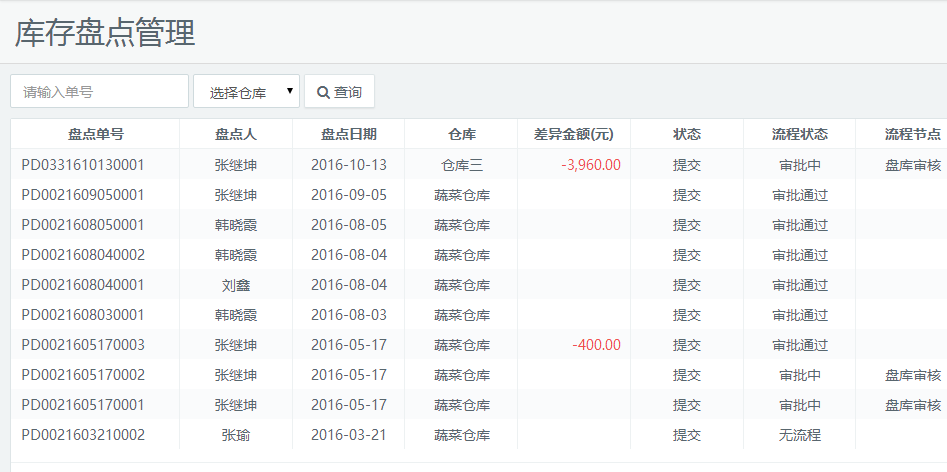Click 盘库审核 node in the first row
The height and width of the screenshot is (472, 947).
tap(913, 165)
